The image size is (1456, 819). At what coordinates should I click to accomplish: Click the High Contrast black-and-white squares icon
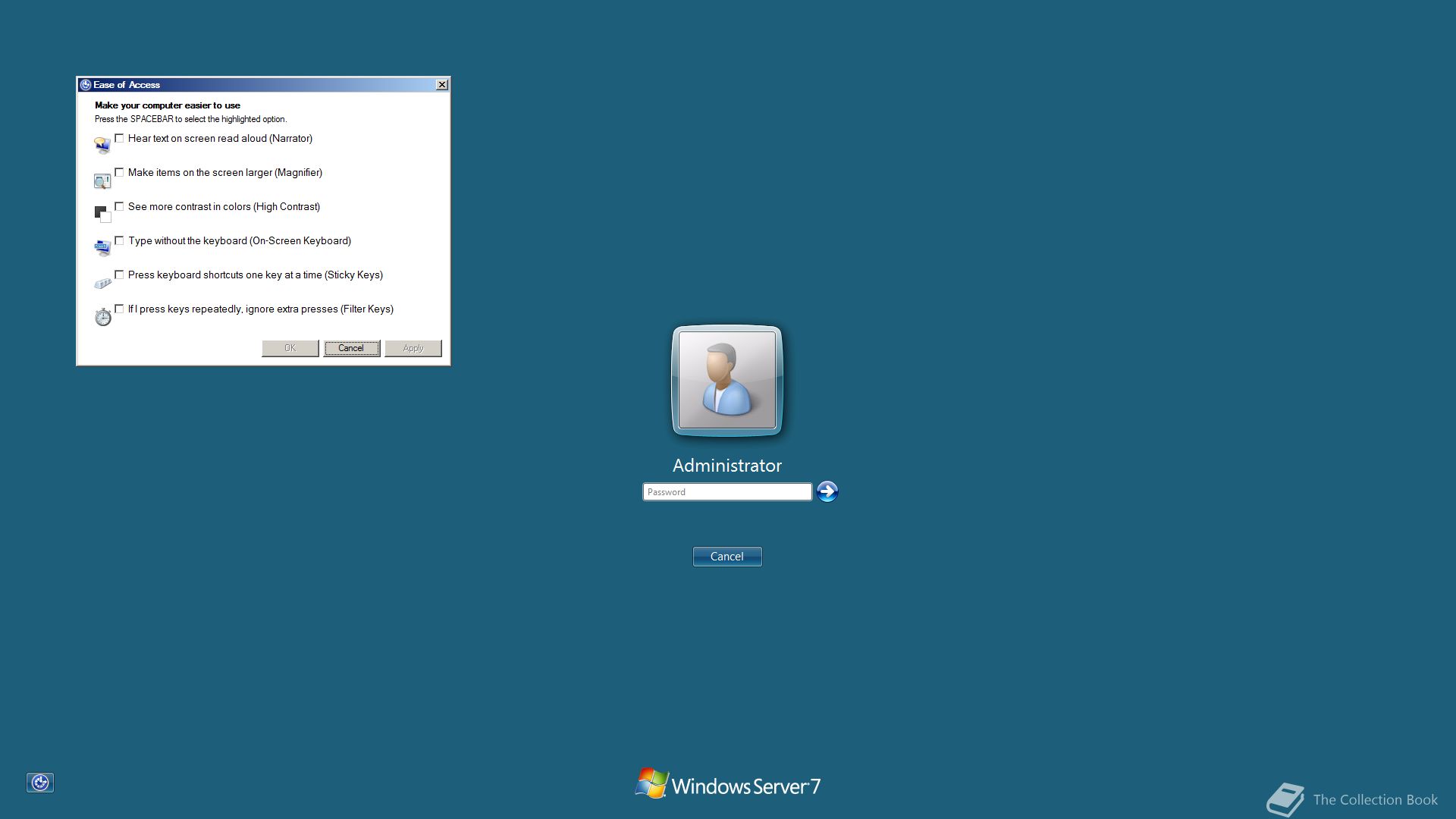click(102, 214)
